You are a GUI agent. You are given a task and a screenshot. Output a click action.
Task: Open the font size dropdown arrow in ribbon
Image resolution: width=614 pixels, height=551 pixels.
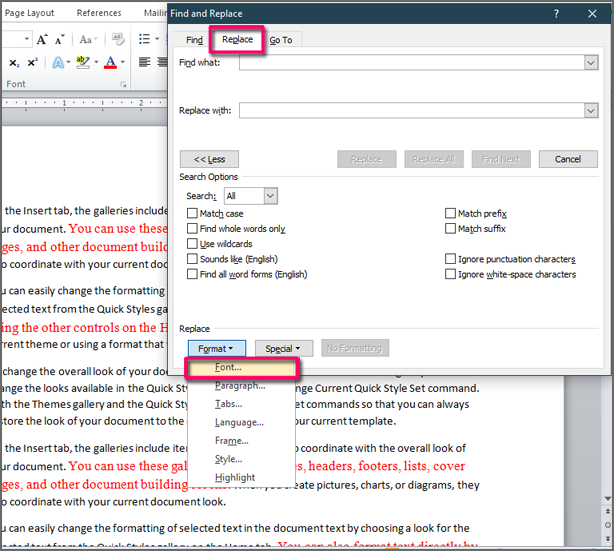(x=27, y=39)
